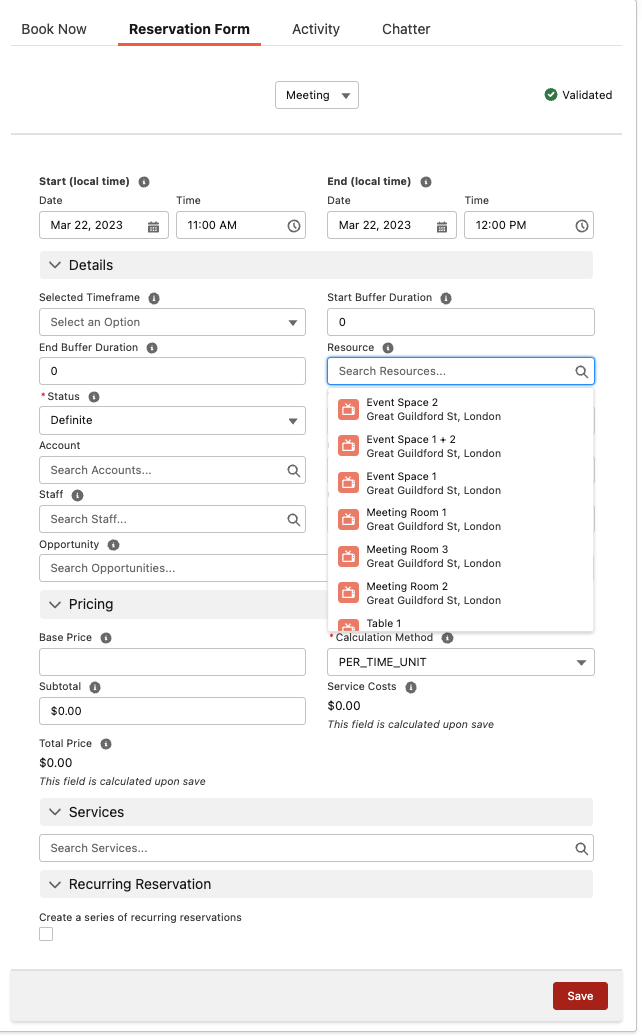Click the Search Opportunities input field
Image resolution: width=642 pixels, height=1036 pixels.
[x=180, y=568]
